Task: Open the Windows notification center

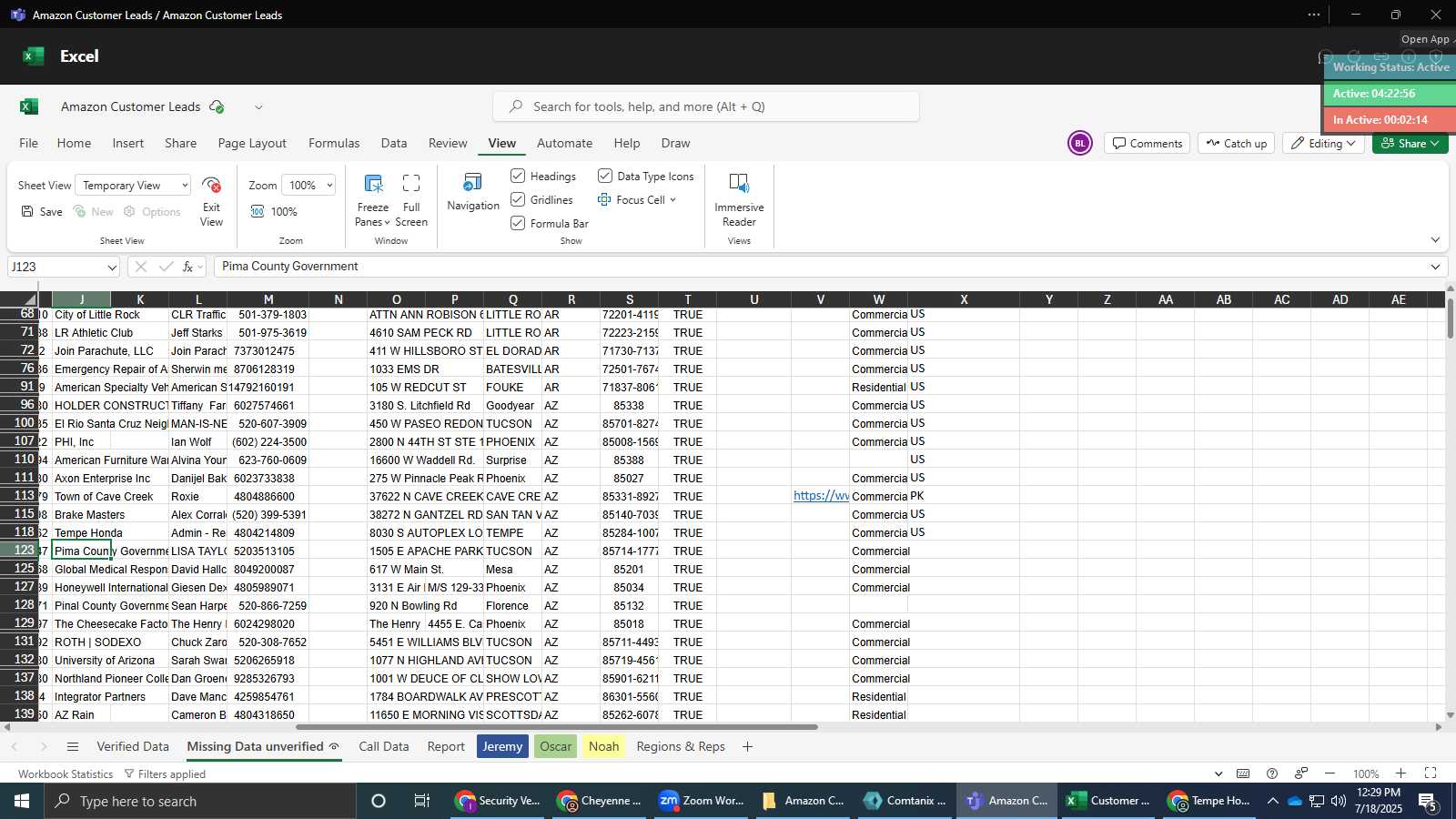Action: (x=1428, y=802)
